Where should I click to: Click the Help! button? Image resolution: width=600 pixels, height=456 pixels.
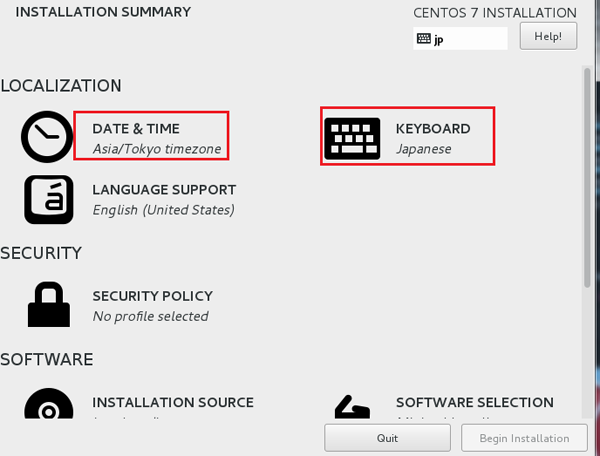(548, 36)
